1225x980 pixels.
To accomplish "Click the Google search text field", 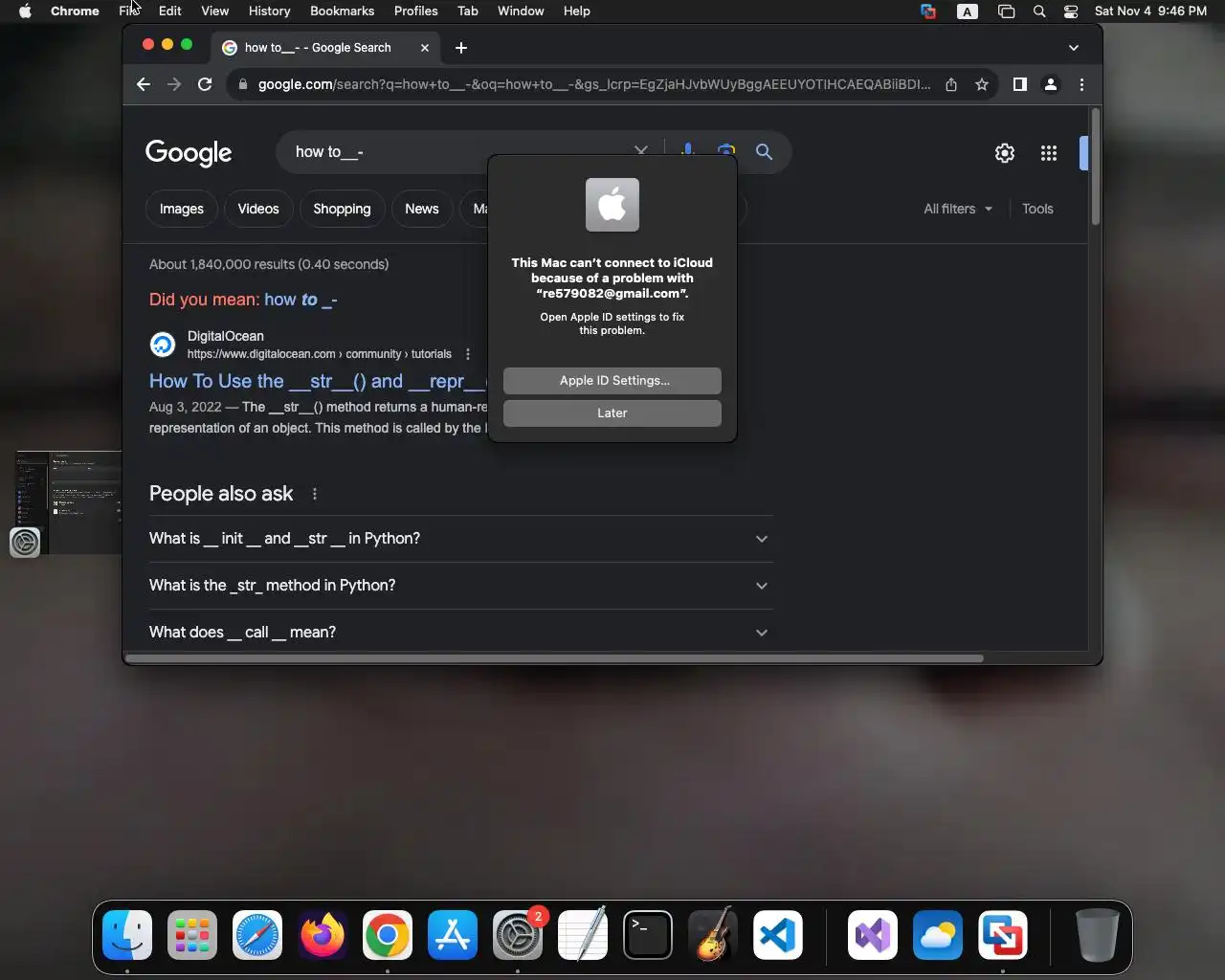I will [x=459, y=152].
